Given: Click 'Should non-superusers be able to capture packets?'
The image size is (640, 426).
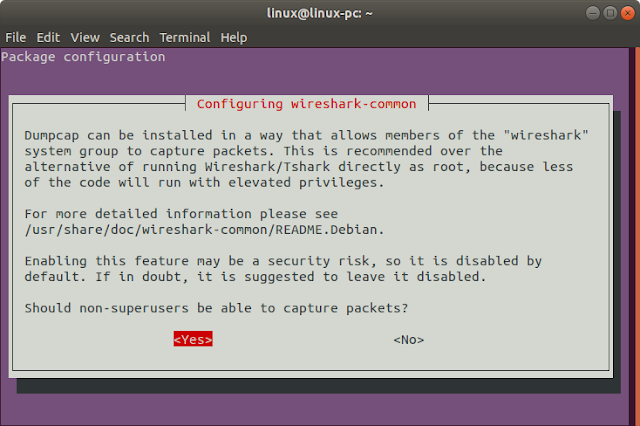Looking at the screenshot, I should (216, 308).
